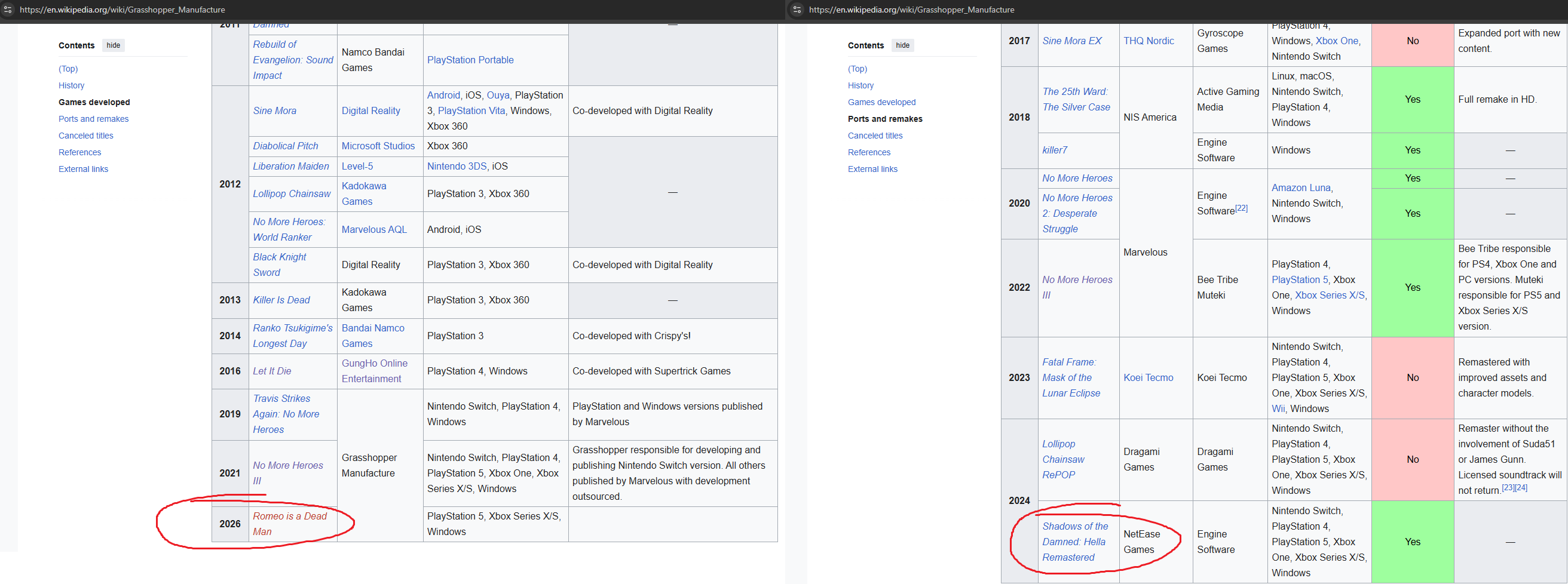Follow the GungHo Online Entertainment link
This screenshot has width=1568, height=584.
[x=374, y=371]
